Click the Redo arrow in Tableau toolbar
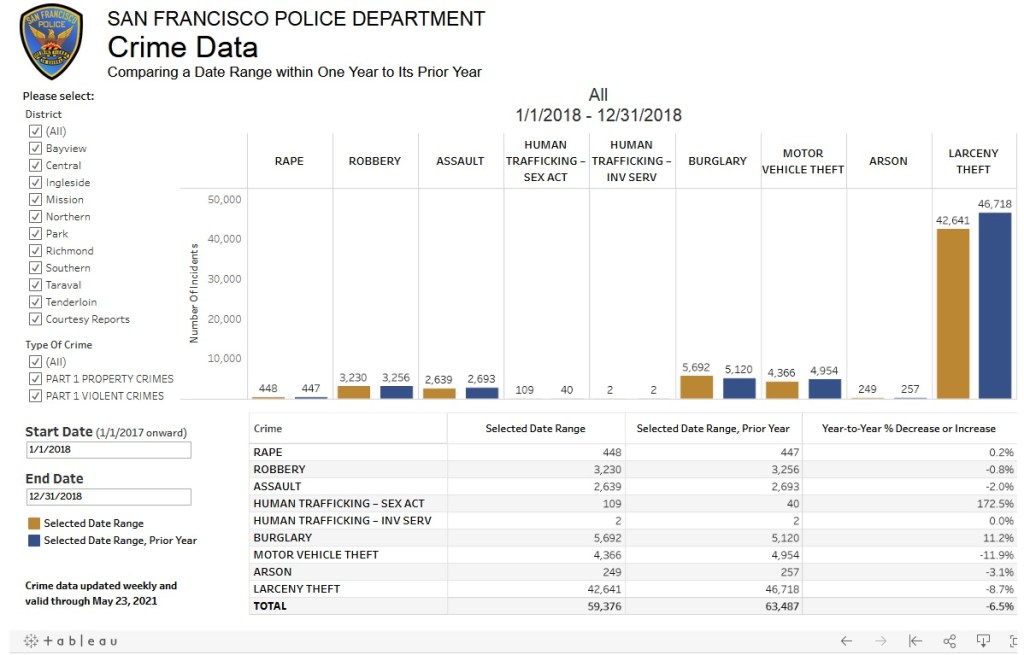1024x655 pixels. pos(881,640)
